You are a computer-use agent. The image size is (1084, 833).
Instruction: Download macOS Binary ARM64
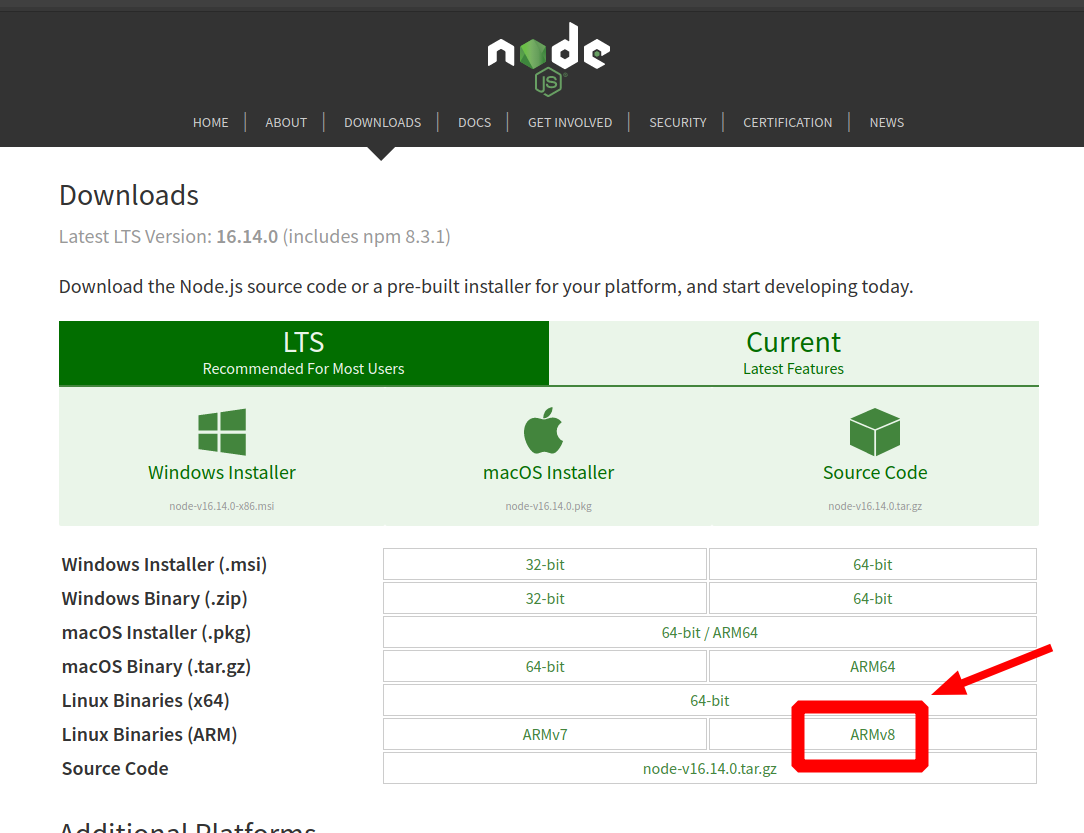pyautogui.click(x=872, y=666)
